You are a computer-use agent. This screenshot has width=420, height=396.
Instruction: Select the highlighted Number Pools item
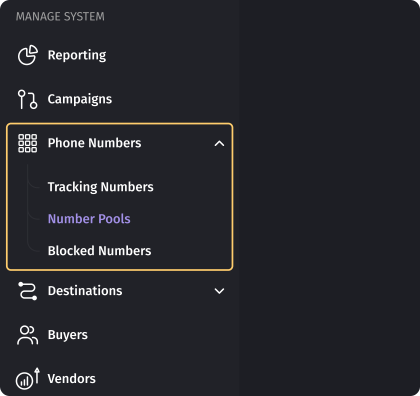(x=89, y=219)
